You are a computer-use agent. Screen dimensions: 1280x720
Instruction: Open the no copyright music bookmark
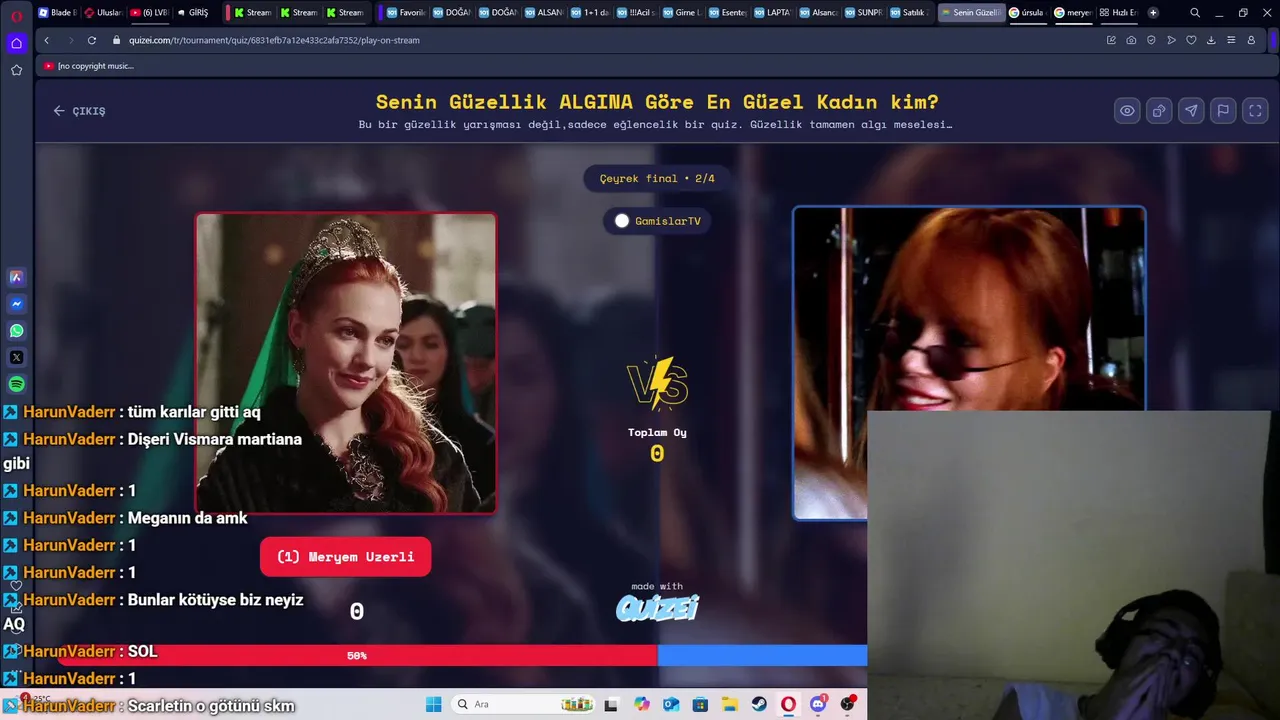[89, 66]
